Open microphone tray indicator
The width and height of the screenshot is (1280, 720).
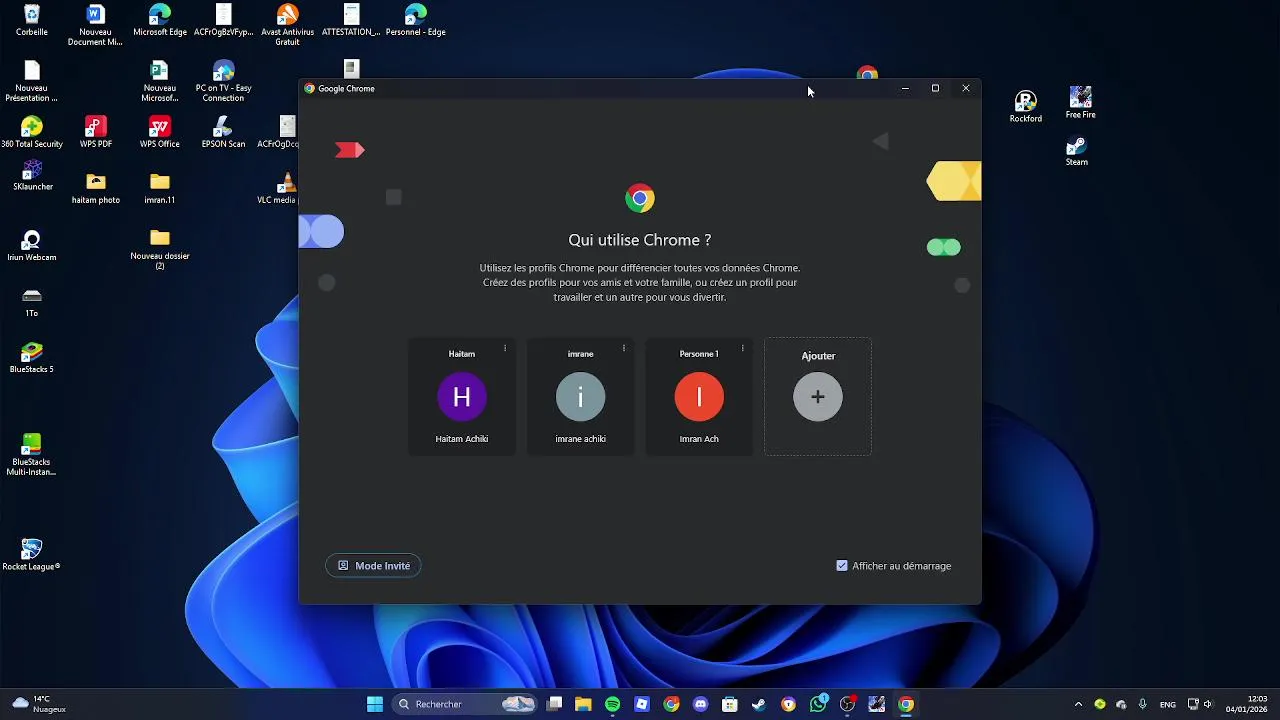coord(1143,704)
